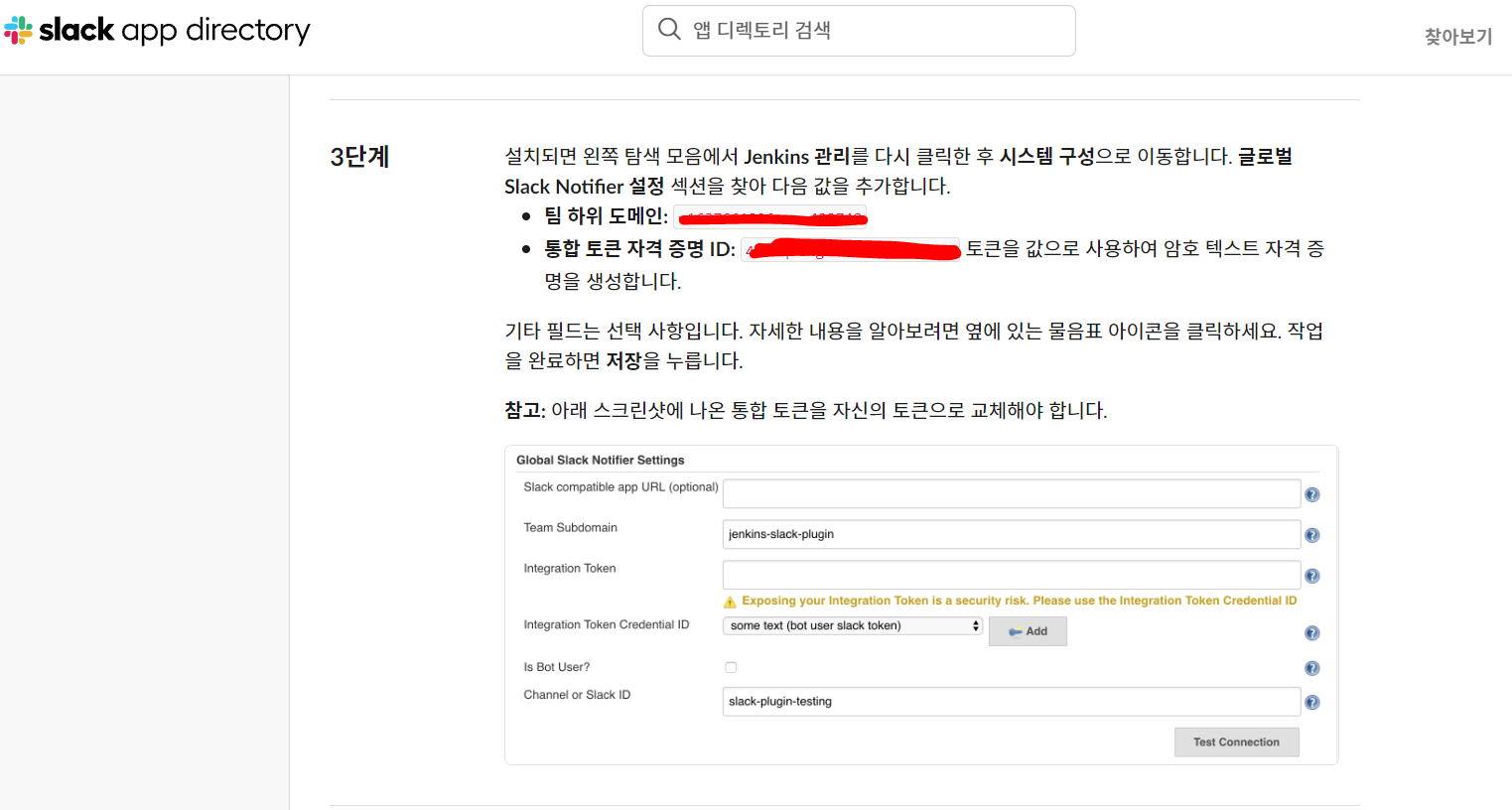Click the search magnifier icon
1512x810 pixels.
[x=669, y=30]
